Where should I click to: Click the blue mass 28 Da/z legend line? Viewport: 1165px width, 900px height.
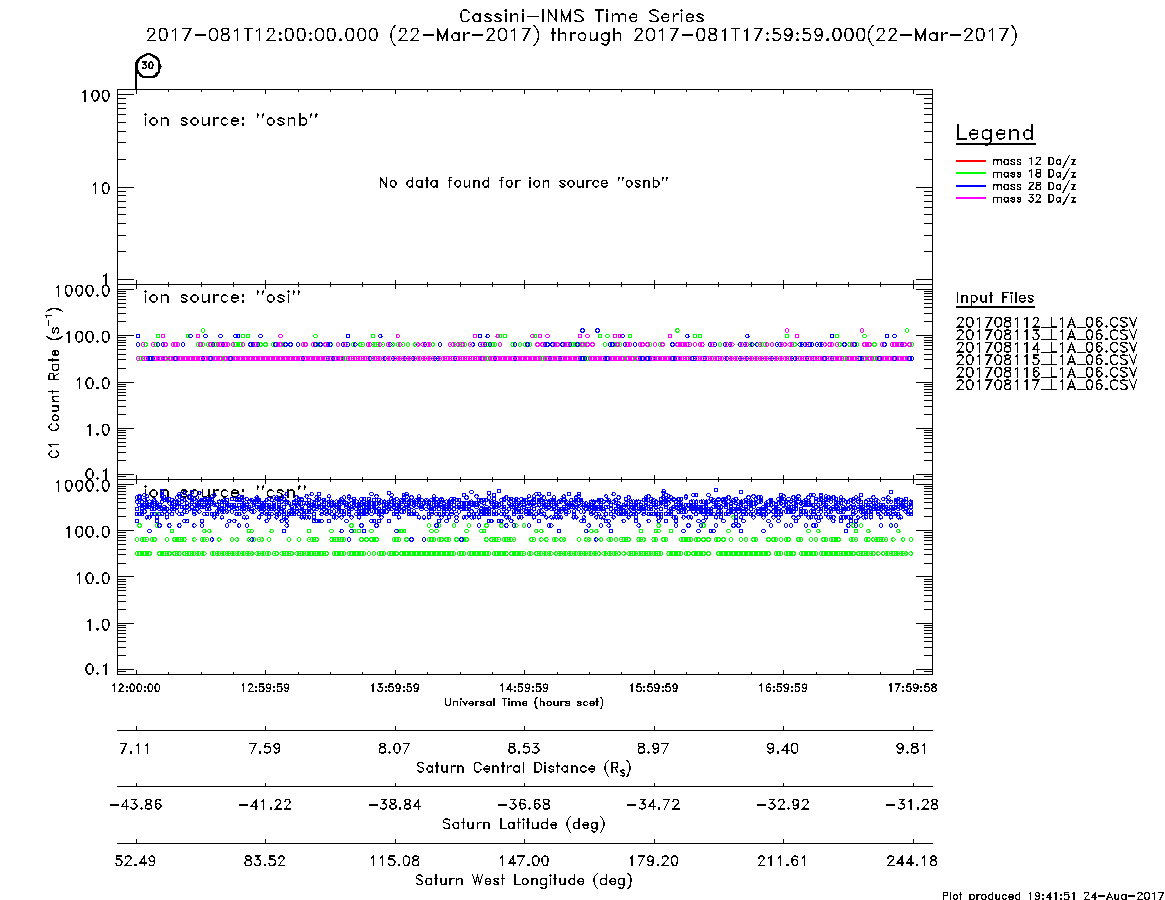[x=970, y=187]
